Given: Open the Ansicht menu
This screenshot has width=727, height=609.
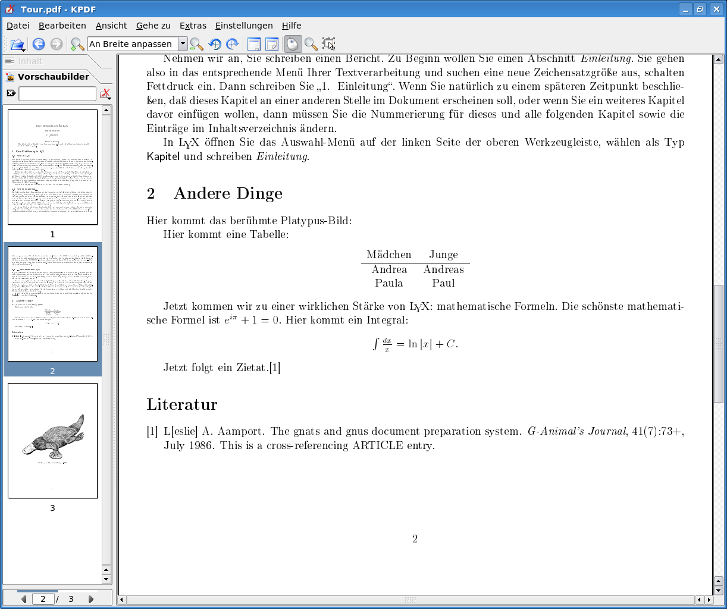Looking at the screenshot, I should (x=111, y=26).
